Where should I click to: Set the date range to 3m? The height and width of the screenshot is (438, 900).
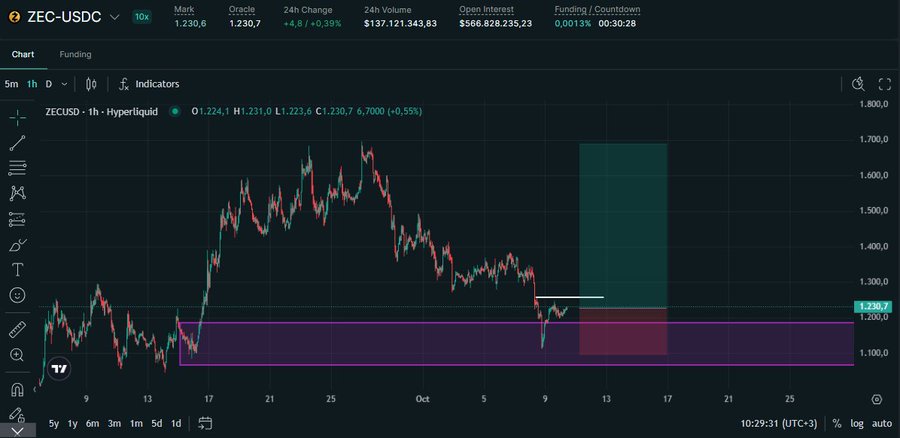(x=114, y=424)
